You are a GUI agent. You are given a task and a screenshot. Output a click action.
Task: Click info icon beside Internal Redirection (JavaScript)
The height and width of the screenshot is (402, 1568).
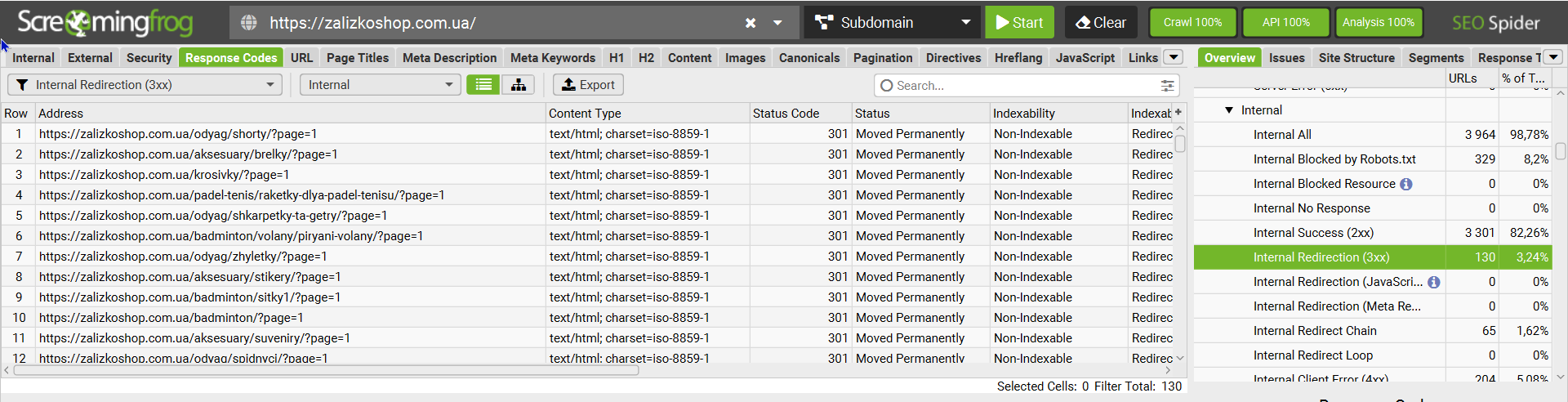[x=1433, y=282]
